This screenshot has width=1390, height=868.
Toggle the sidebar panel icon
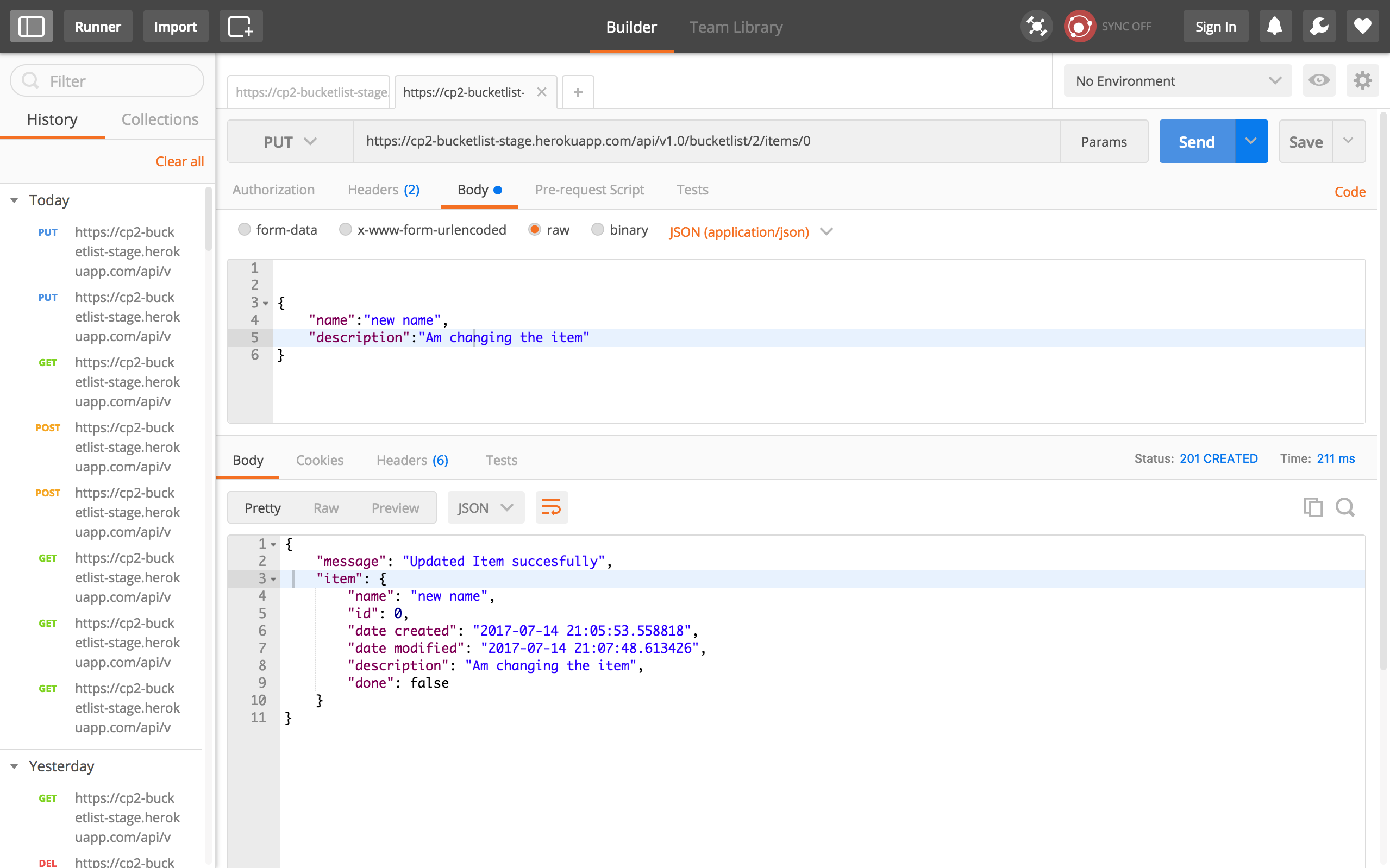coord(31,27)
